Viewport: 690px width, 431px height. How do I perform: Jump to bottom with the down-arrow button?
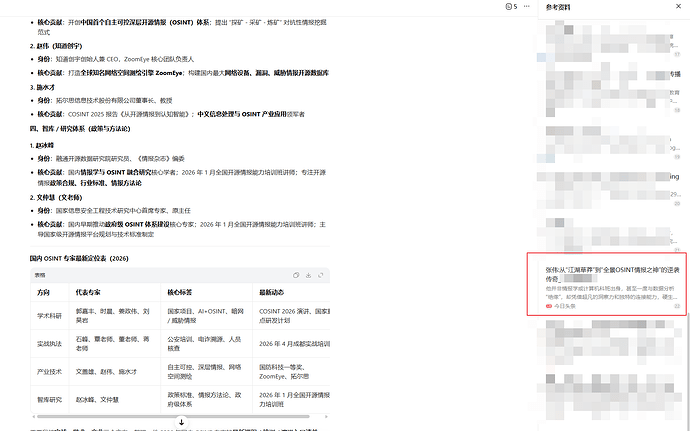pyautogui.click(x=181, y=422)
